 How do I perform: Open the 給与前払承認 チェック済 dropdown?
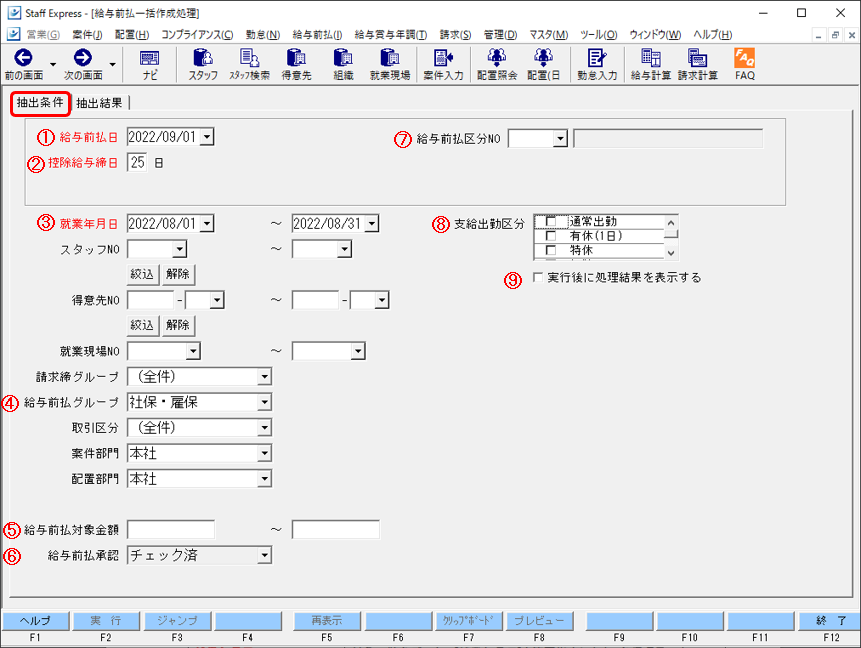pyautogui.click(x=265, y=555)
